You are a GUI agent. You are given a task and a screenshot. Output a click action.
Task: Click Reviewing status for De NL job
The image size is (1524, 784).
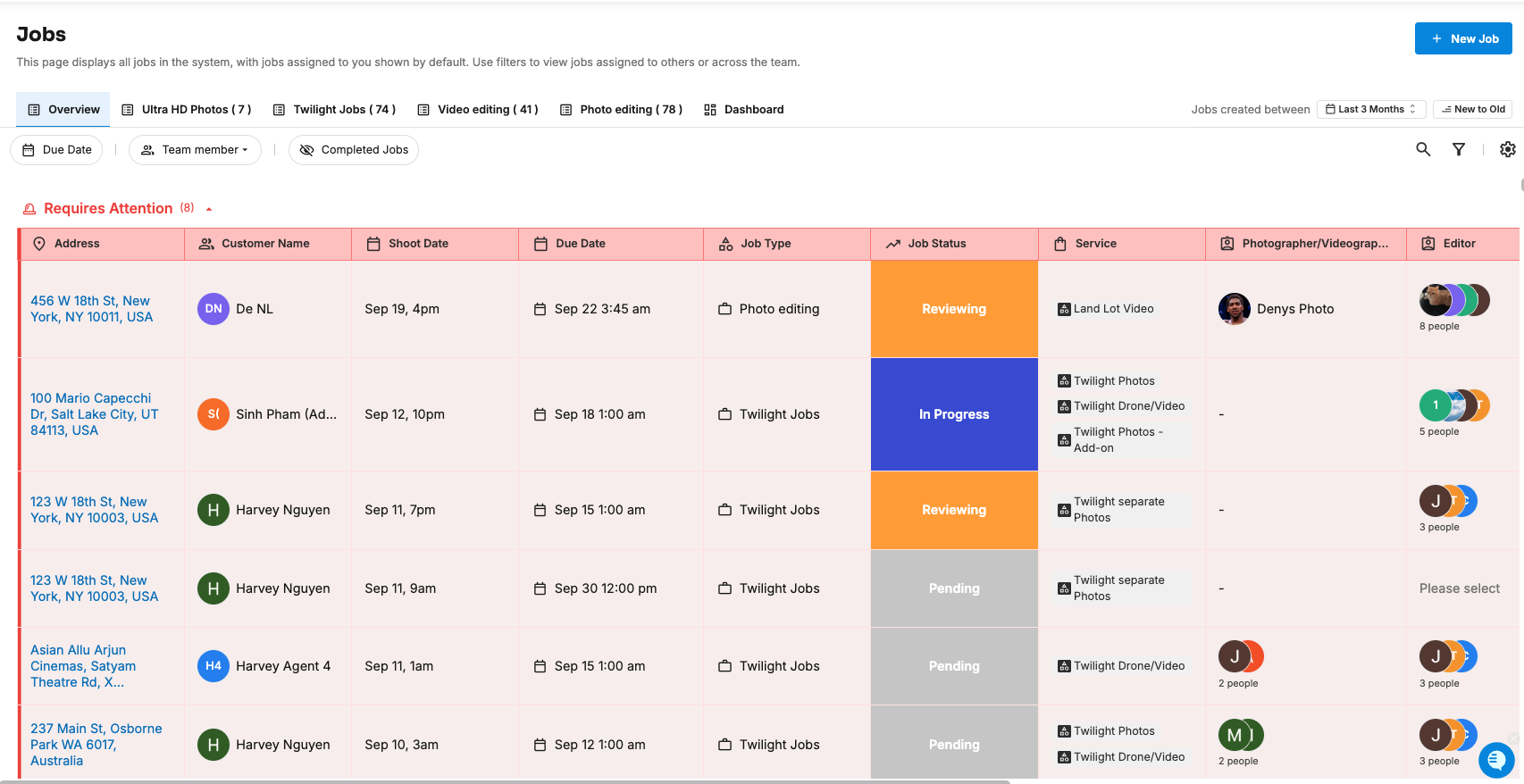pyautogui.click(x=954, y=309)
